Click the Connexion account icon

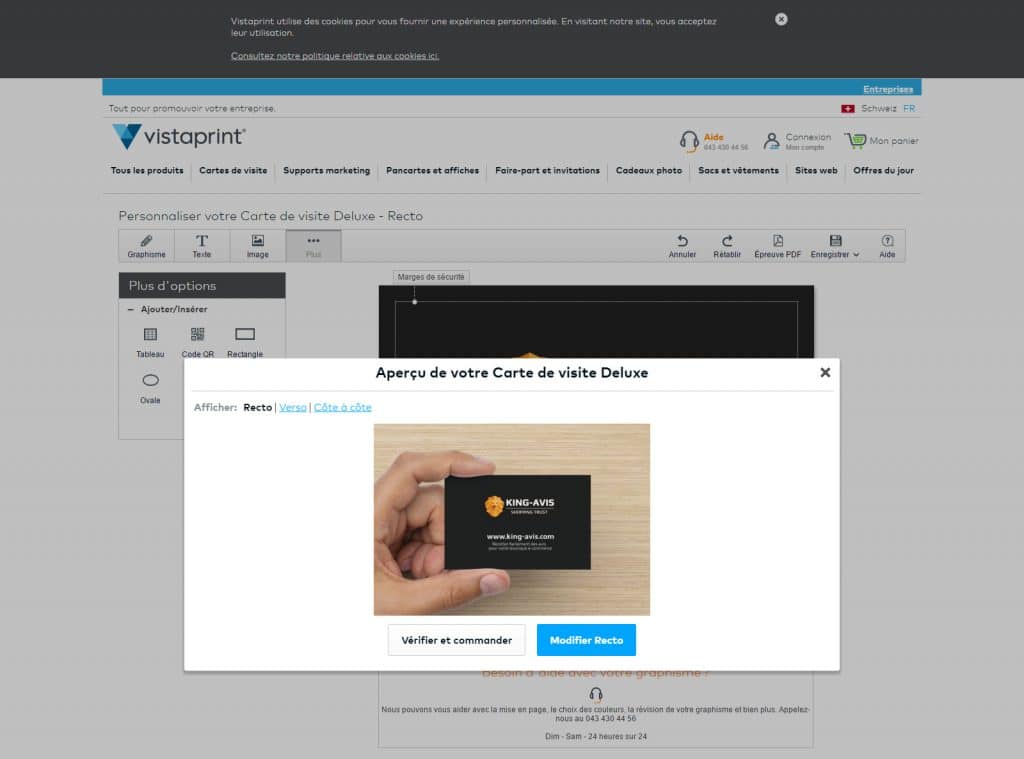(771, 141)
